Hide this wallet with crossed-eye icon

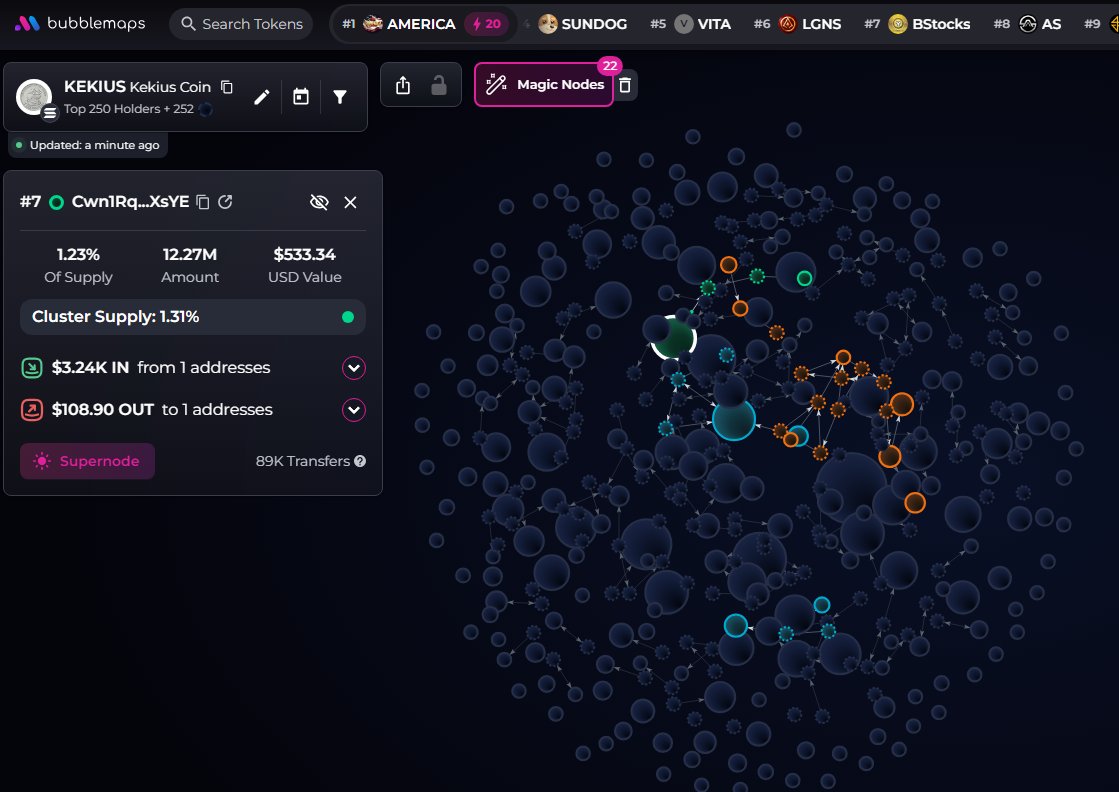[319, 203]
